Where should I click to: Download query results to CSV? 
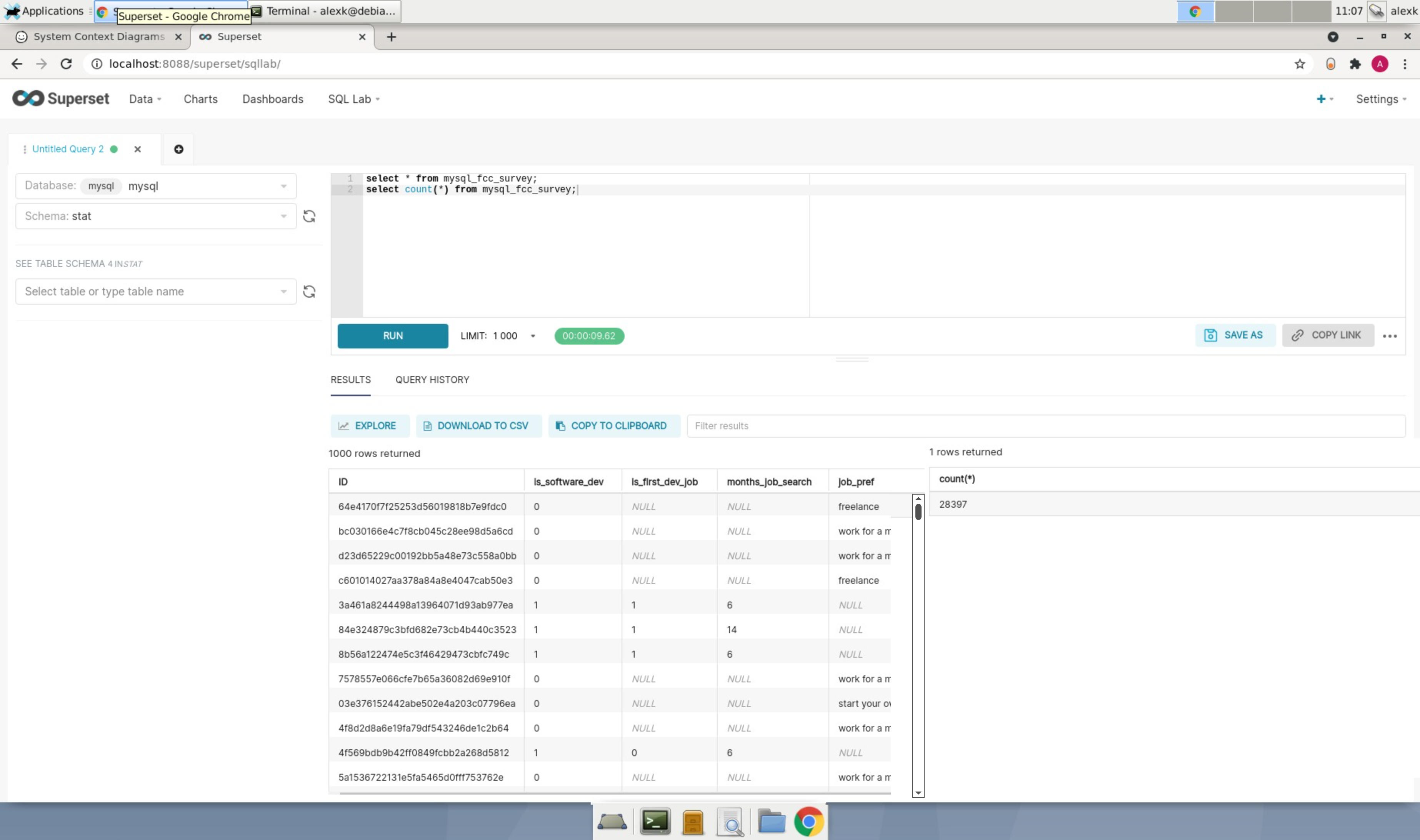[x=478, y=425]
